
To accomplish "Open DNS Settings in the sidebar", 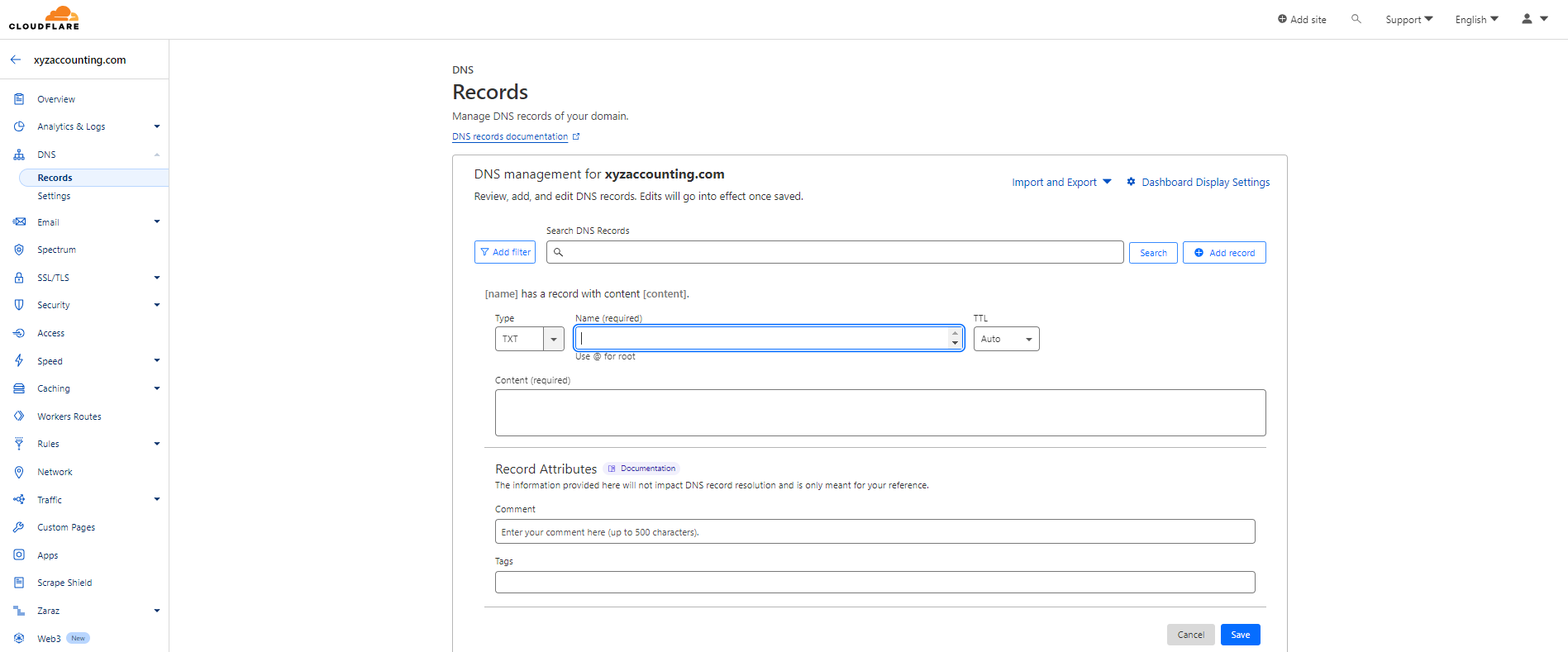I will pos(54,196).
